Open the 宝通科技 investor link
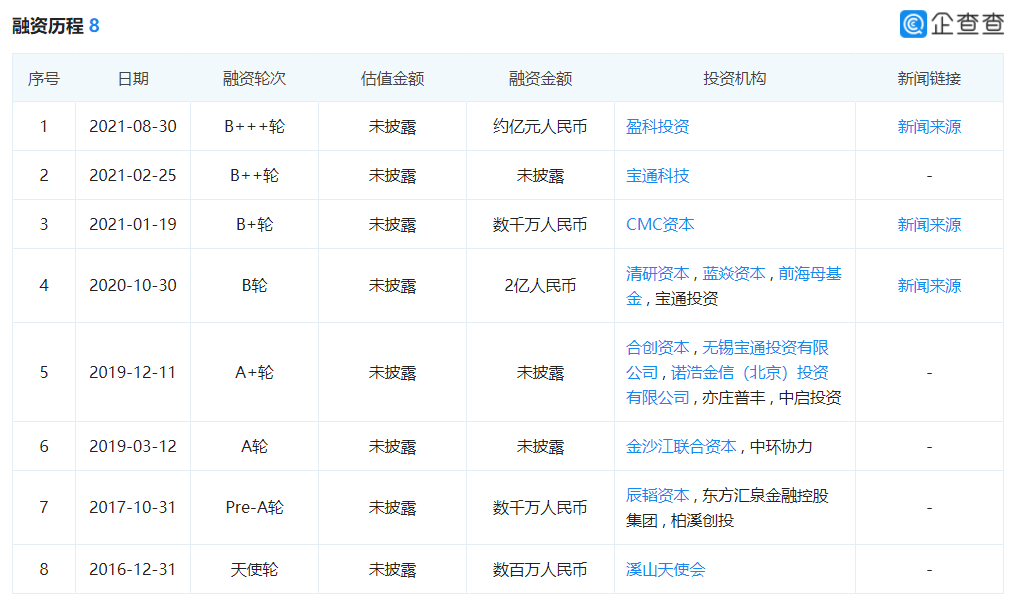 657,176
